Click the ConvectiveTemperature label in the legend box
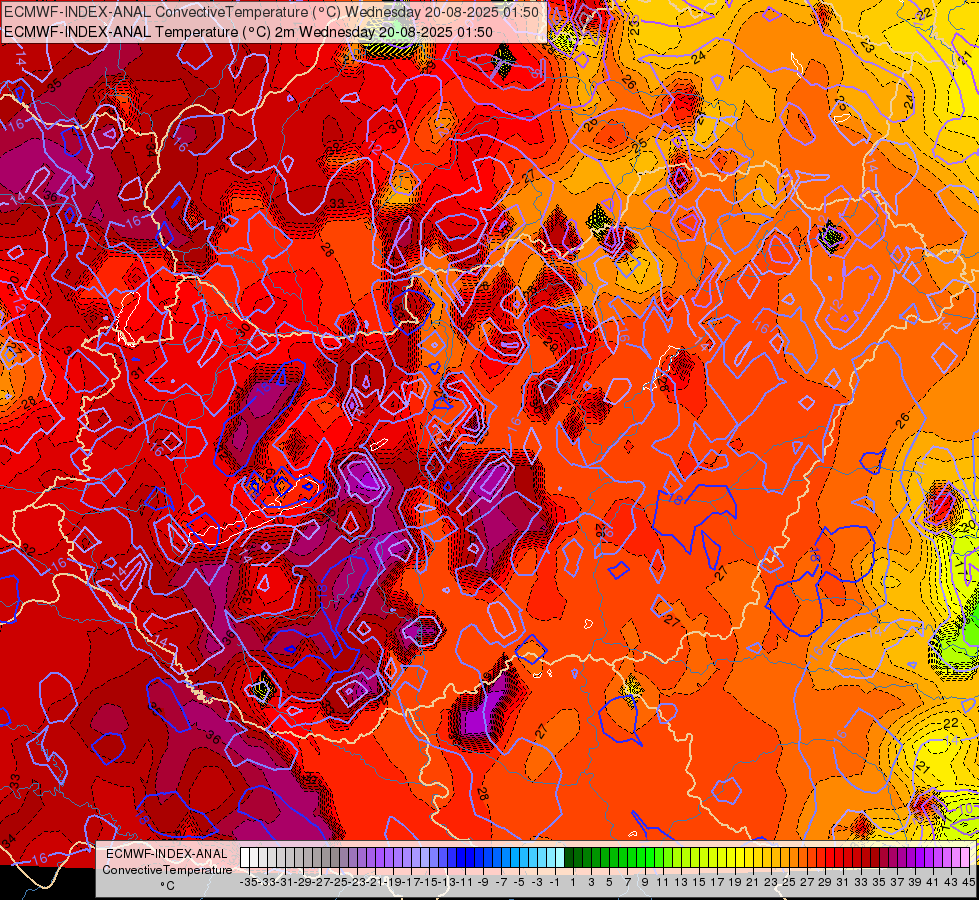 pyautogui.click(x=167, y=870)
